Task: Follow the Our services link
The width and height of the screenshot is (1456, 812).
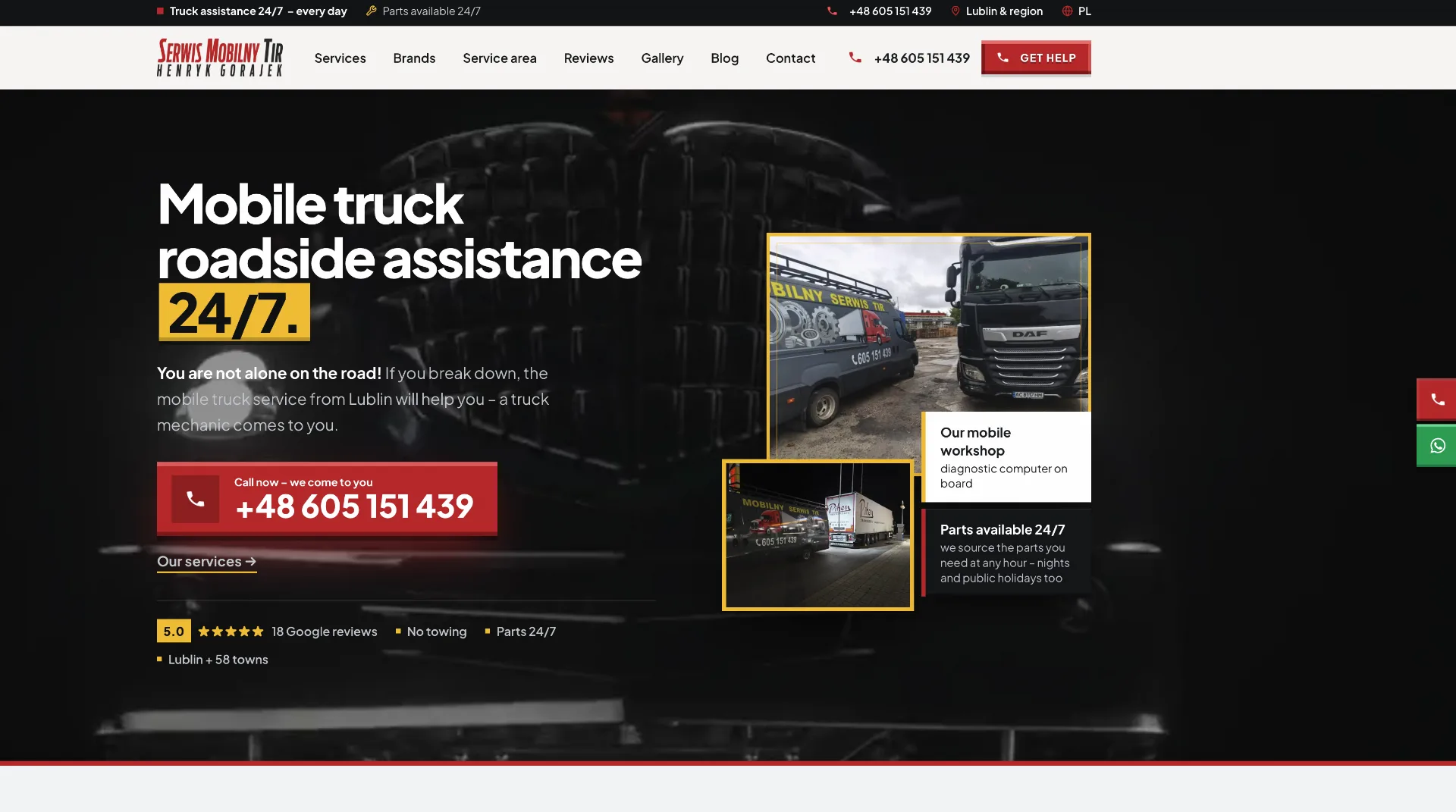Action: (x=206, y=562)
